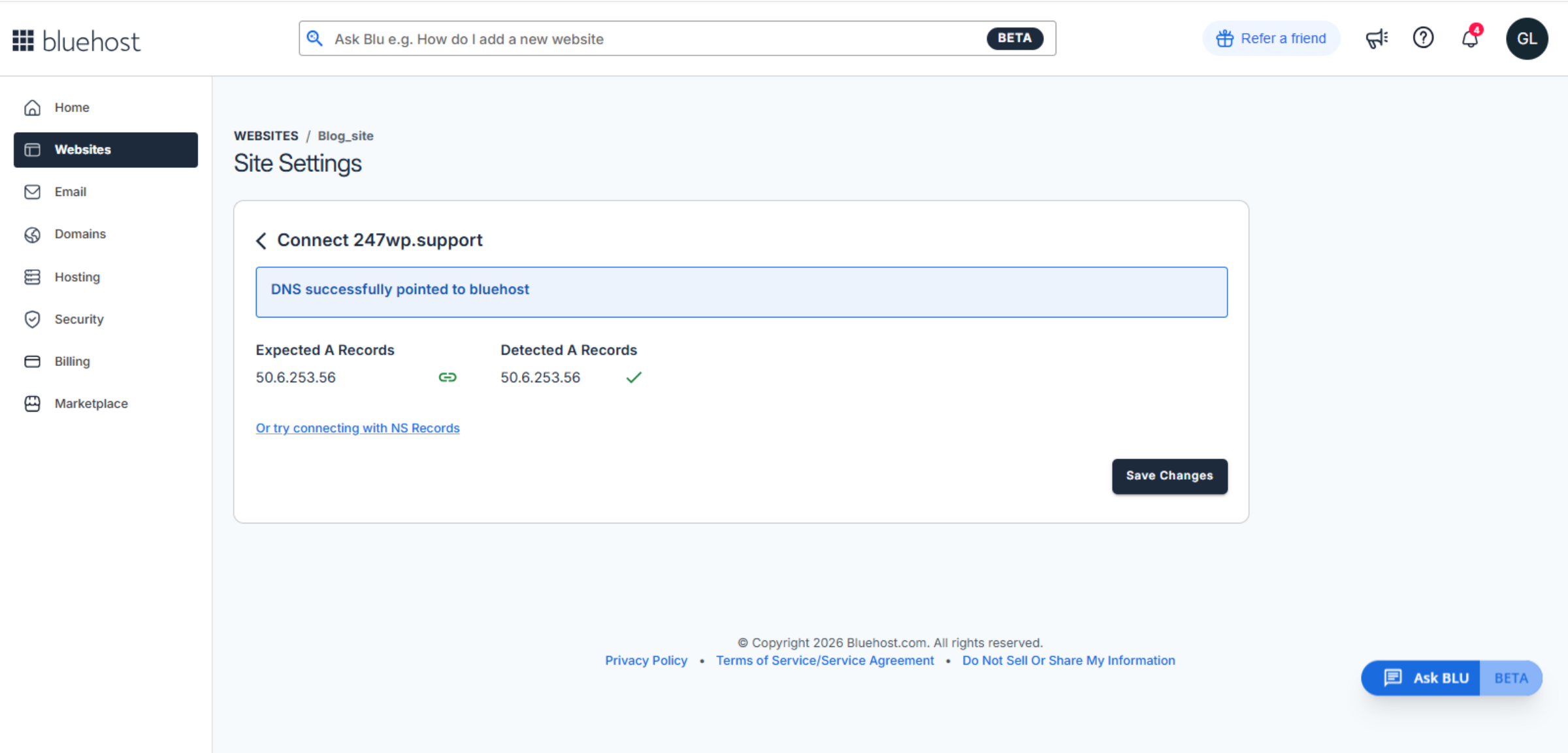
Task: Click the Billing card icon
Action: click(33, 361)
